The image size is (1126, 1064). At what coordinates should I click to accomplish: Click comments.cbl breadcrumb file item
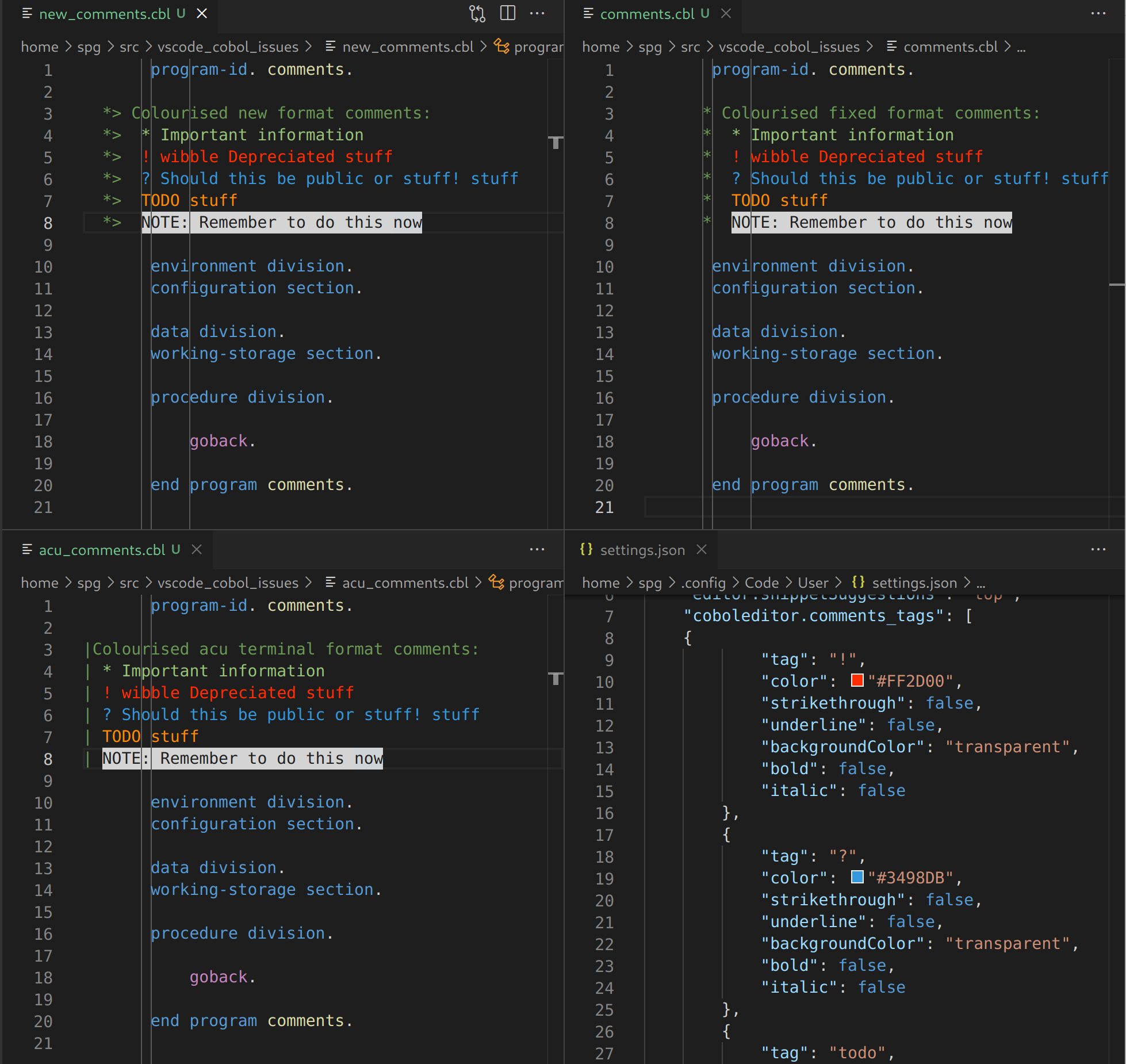[950, 47]
